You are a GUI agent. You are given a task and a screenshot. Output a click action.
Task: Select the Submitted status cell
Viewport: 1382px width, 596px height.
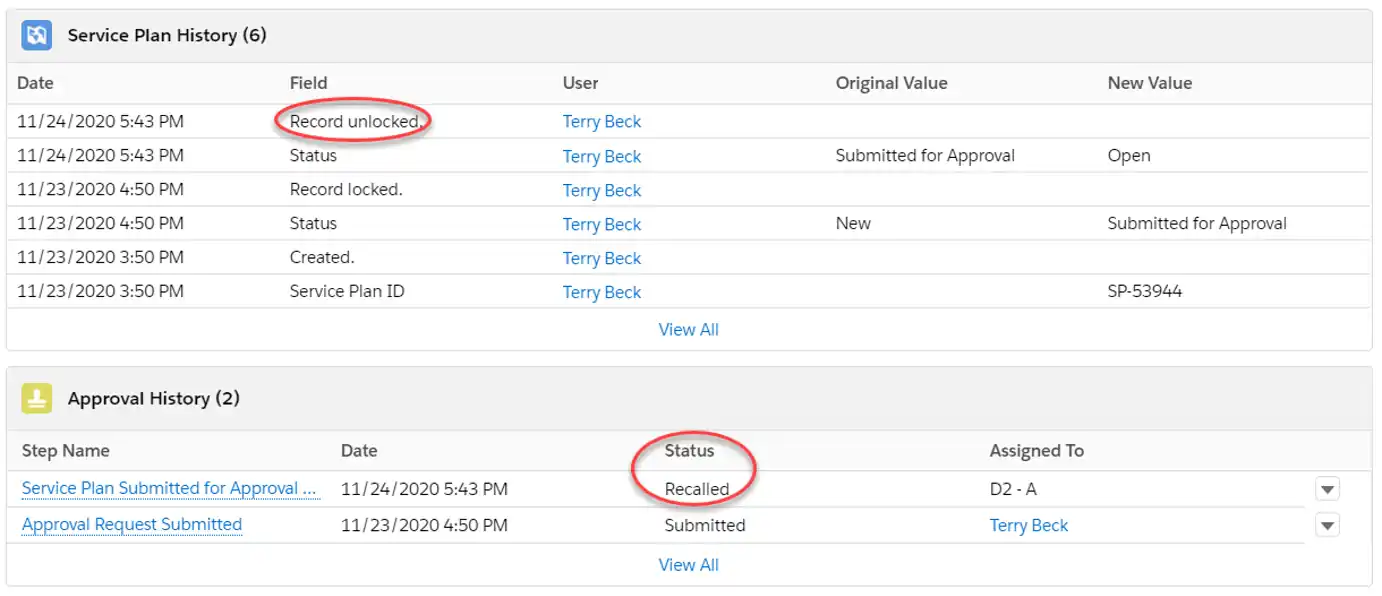(x=705, y=526)
